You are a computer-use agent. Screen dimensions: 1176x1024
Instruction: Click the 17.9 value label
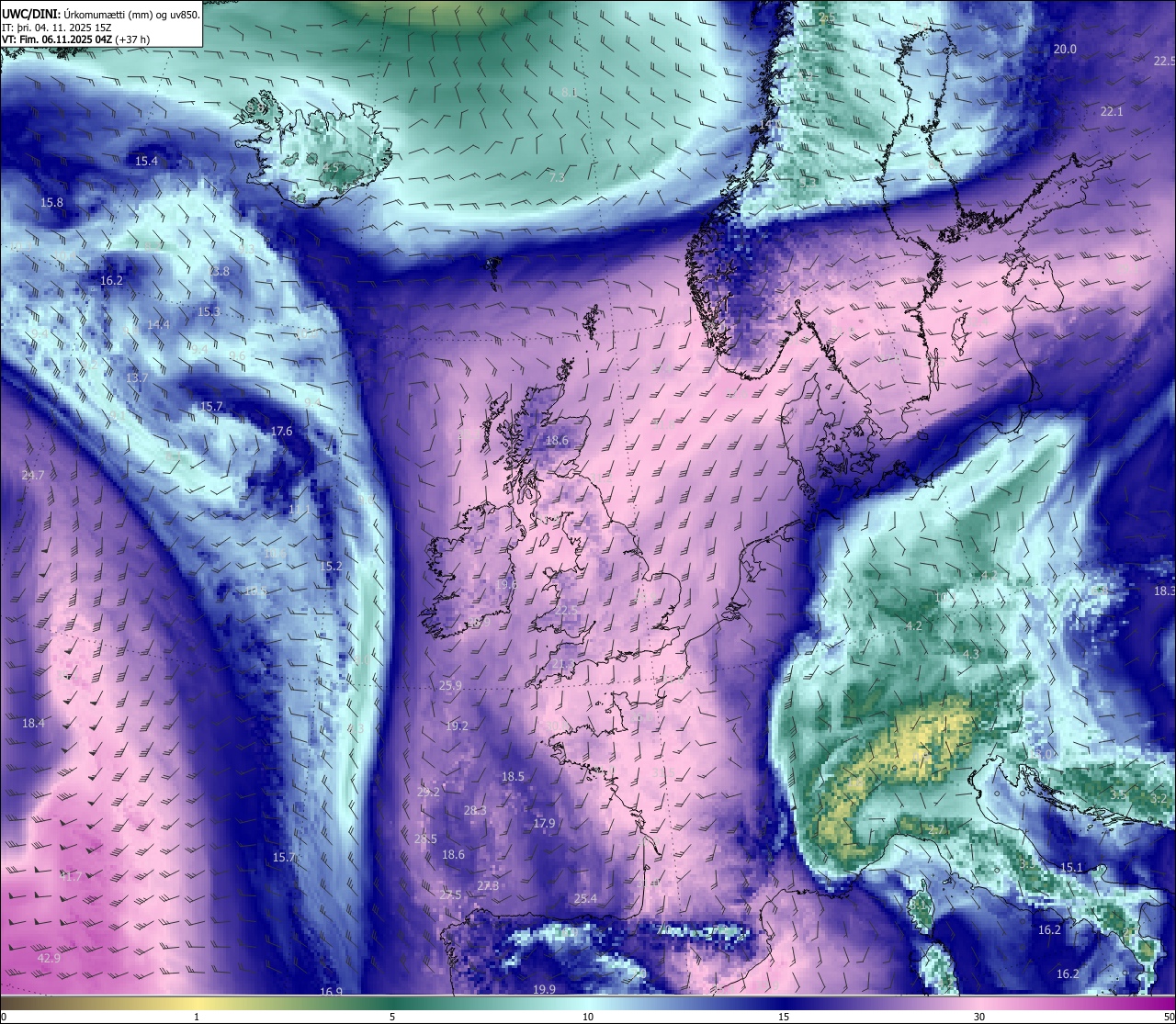[x=544, y=824]
